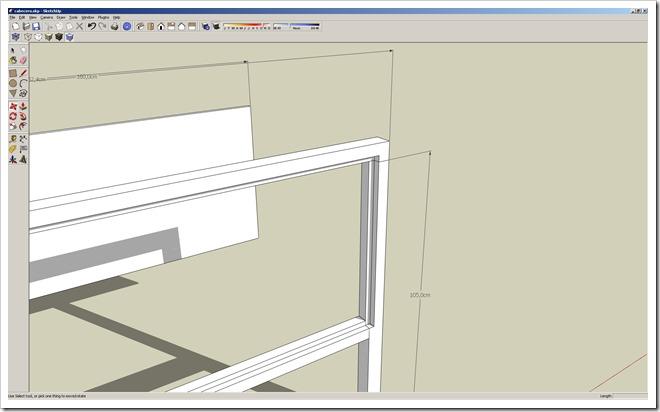Pick the Eraser tool

point(22,60)
